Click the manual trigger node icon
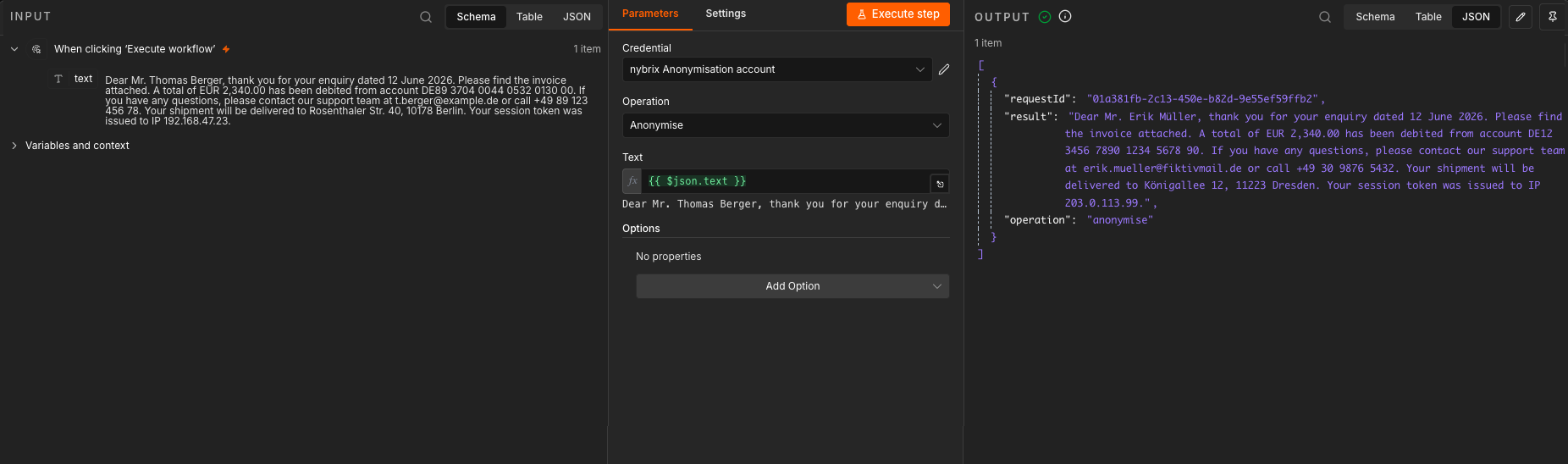This screenshot has width=1568, height=464. pos(36,49)
